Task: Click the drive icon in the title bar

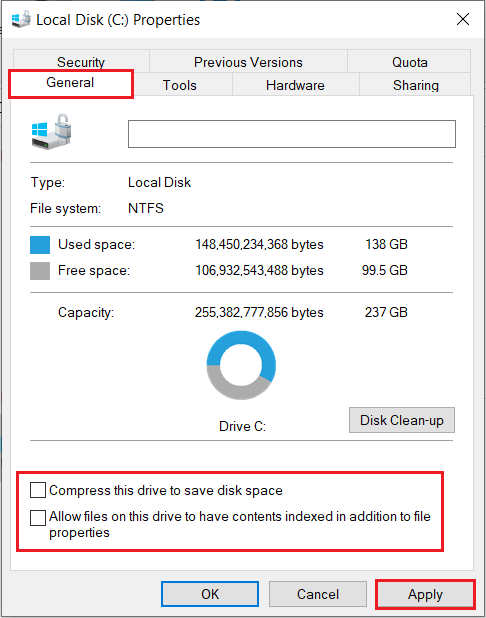Action: (x=21, y=19)
